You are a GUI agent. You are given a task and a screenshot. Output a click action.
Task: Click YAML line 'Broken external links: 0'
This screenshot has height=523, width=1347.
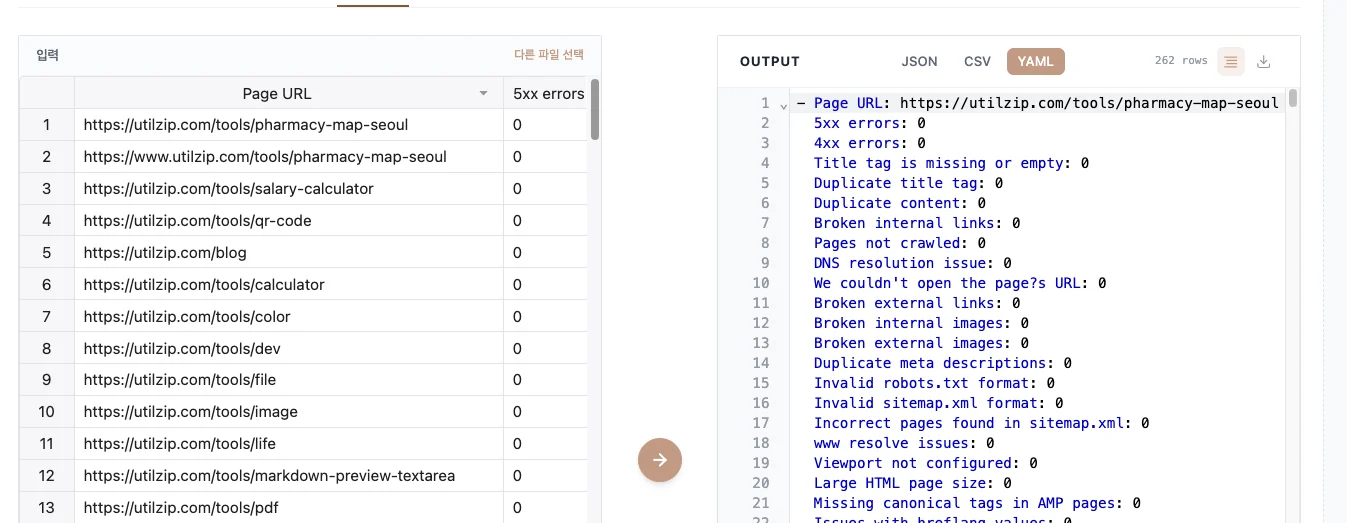click(917, 303)
